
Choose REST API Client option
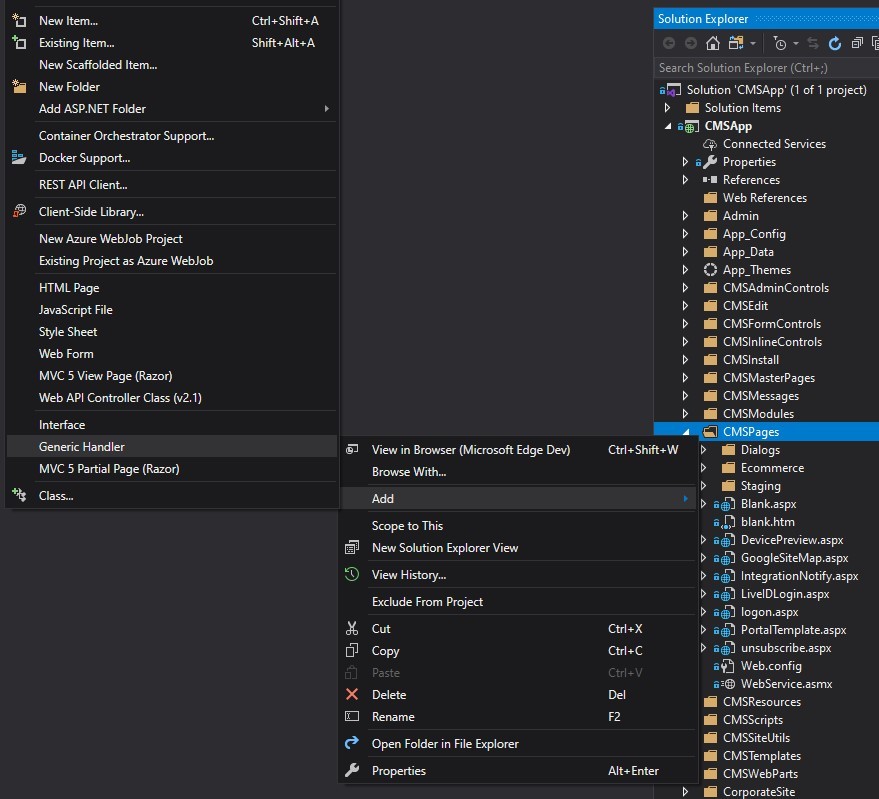[172, 184]
